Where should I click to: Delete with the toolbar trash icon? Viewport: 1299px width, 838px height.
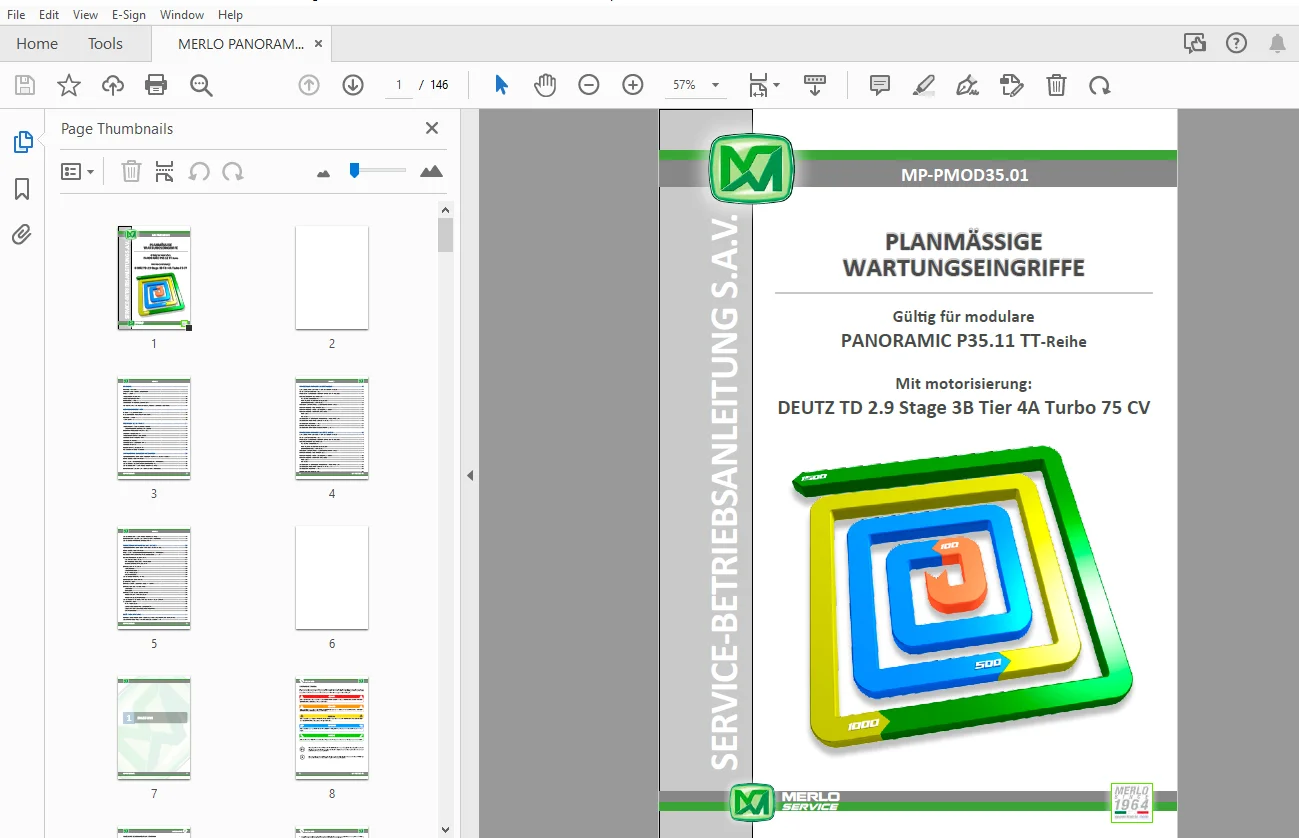pyautogui.click(x=1056, y=85)
